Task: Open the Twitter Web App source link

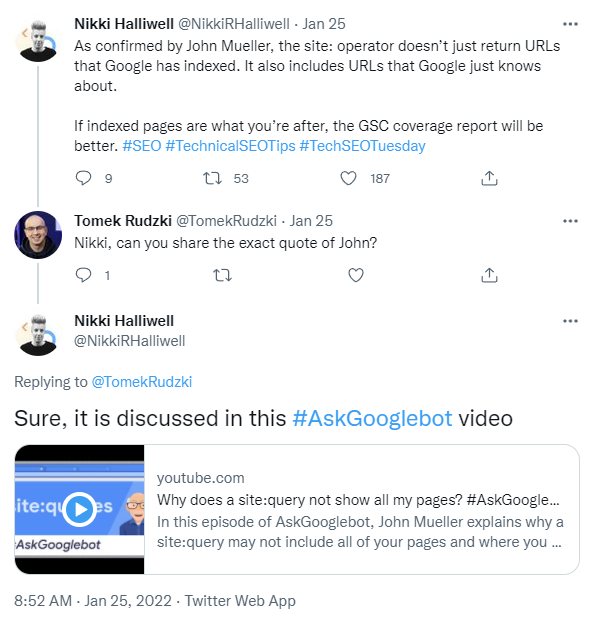Action: tap(240, 601)
